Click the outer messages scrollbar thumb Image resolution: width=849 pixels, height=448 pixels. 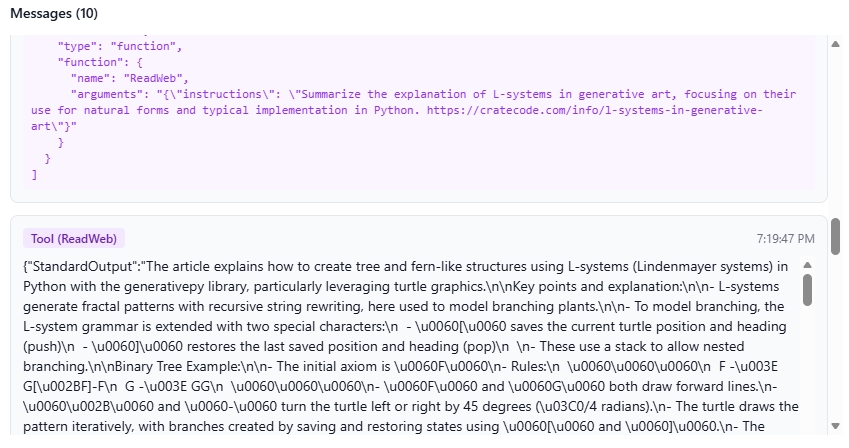coord(835,236)
